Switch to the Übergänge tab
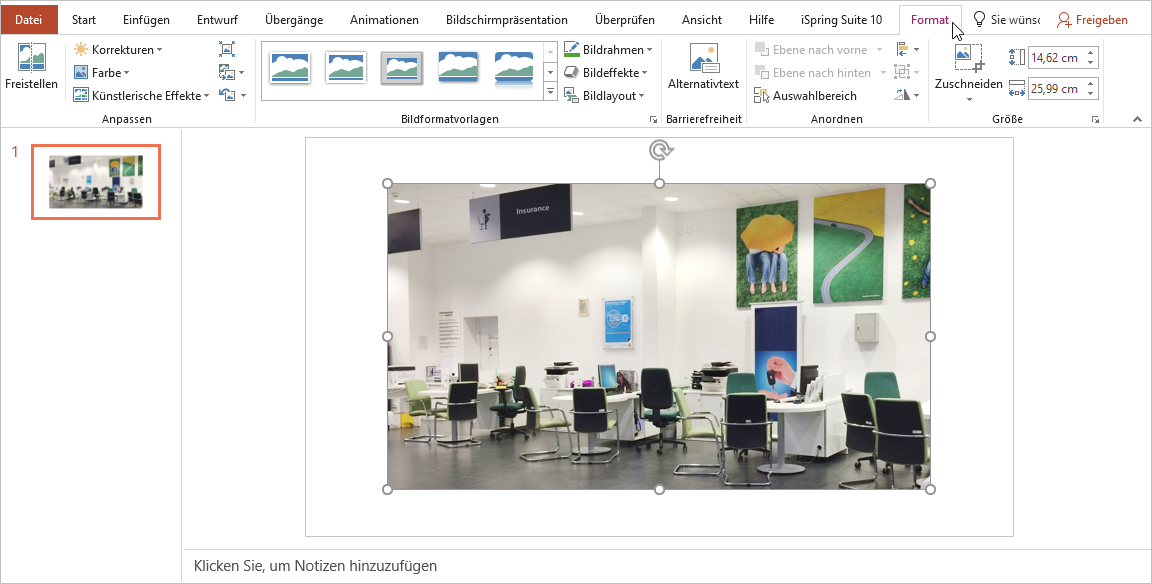 coord(294,20)
